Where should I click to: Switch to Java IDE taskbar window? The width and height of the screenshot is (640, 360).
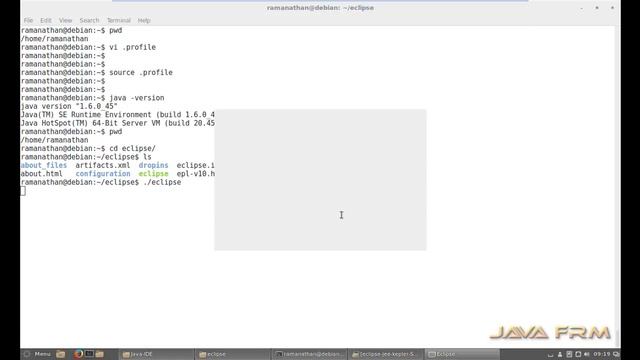(x=156, y=354)
